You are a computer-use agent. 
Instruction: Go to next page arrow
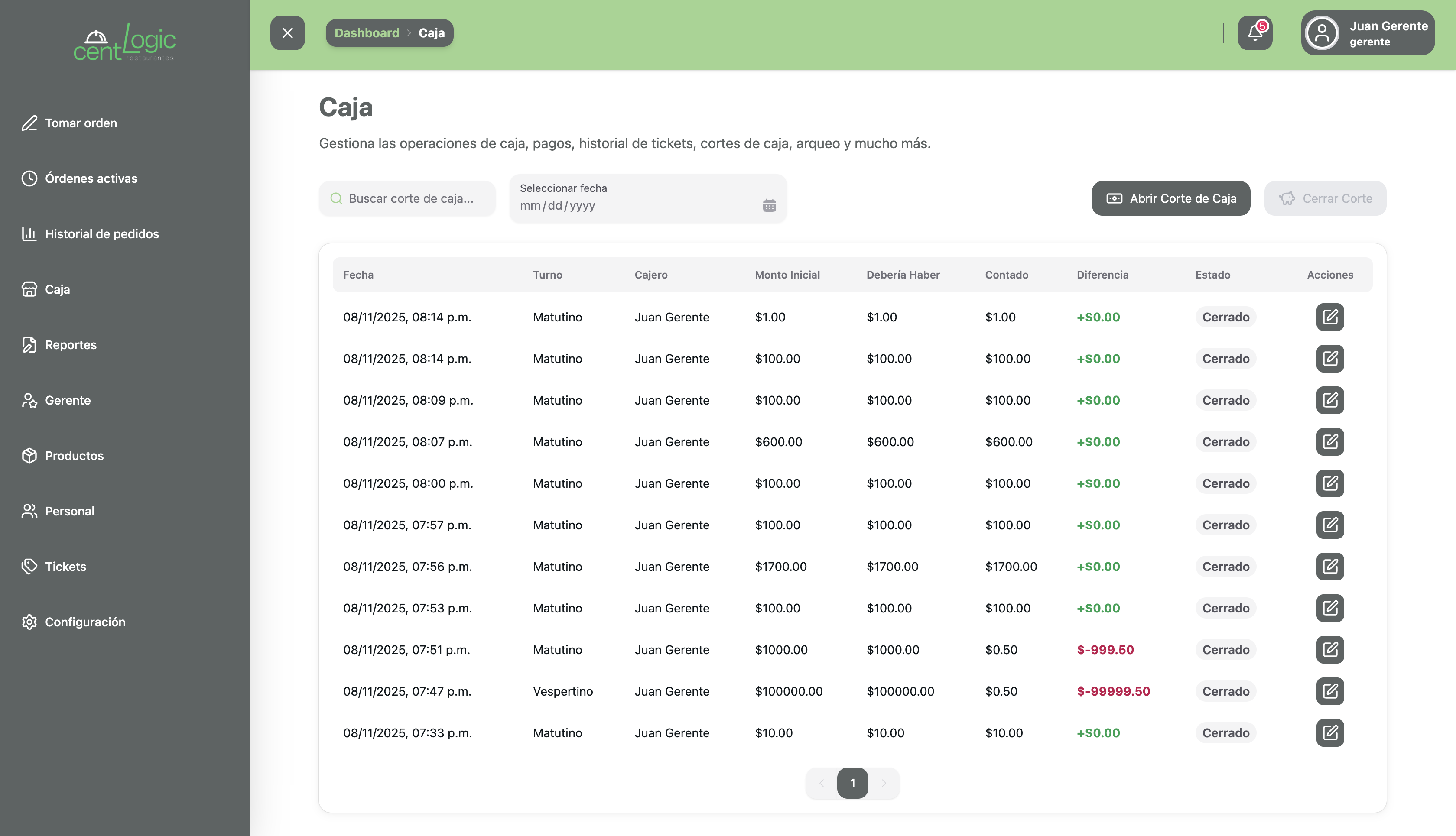point(884,783)
